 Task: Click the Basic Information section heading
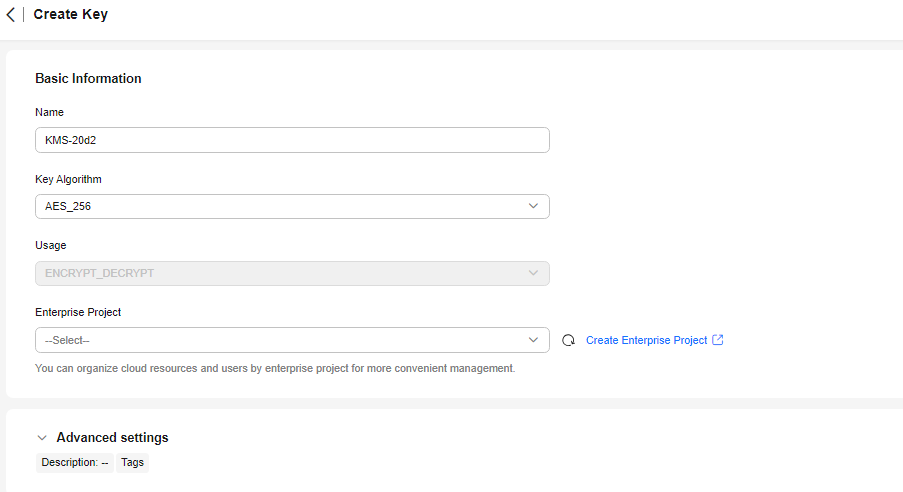coord(88,78)
